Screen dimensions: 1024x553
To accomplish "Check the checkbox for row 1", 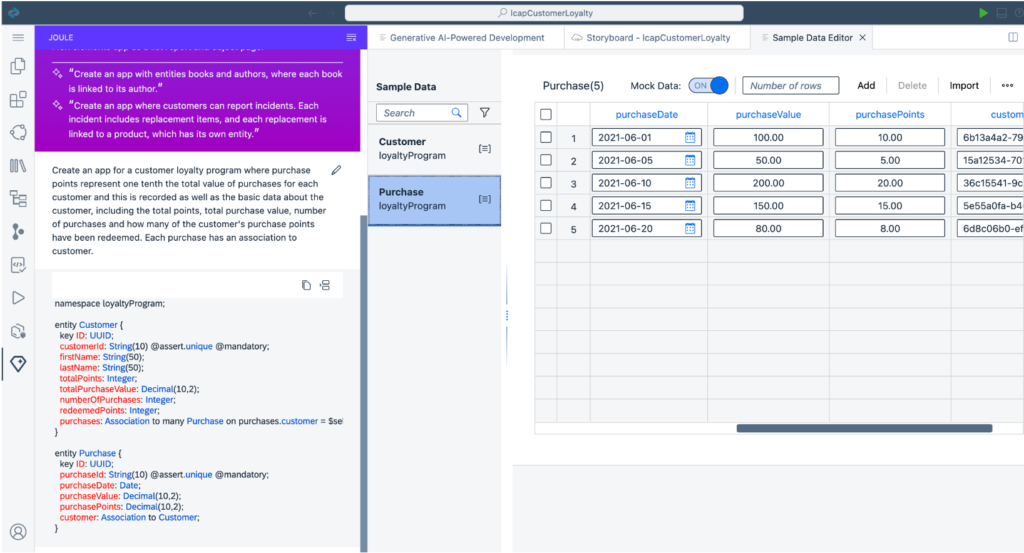I will tap(546, 138).
